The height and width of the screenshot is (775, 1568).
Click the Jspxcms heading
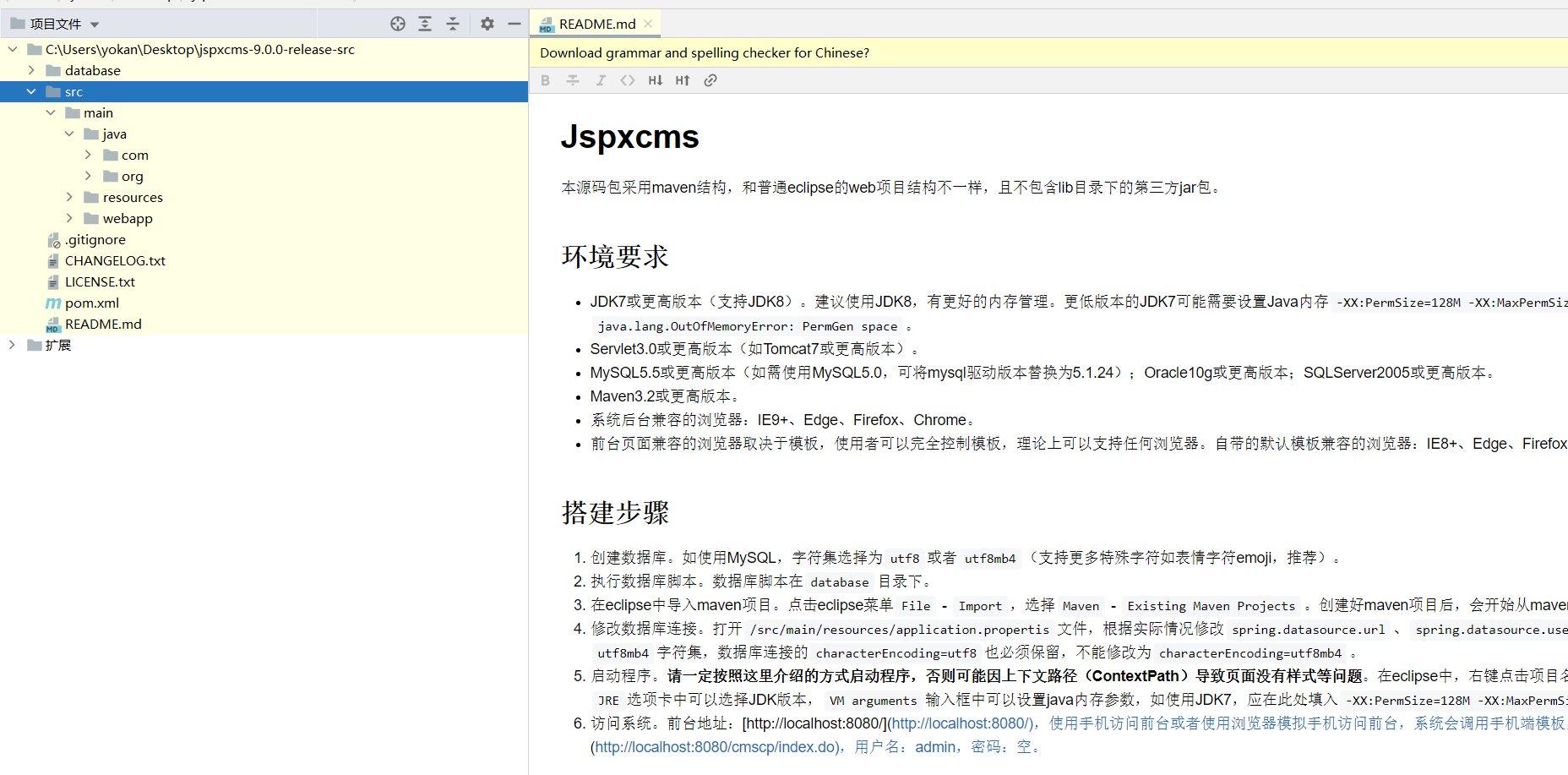point(629,137)
